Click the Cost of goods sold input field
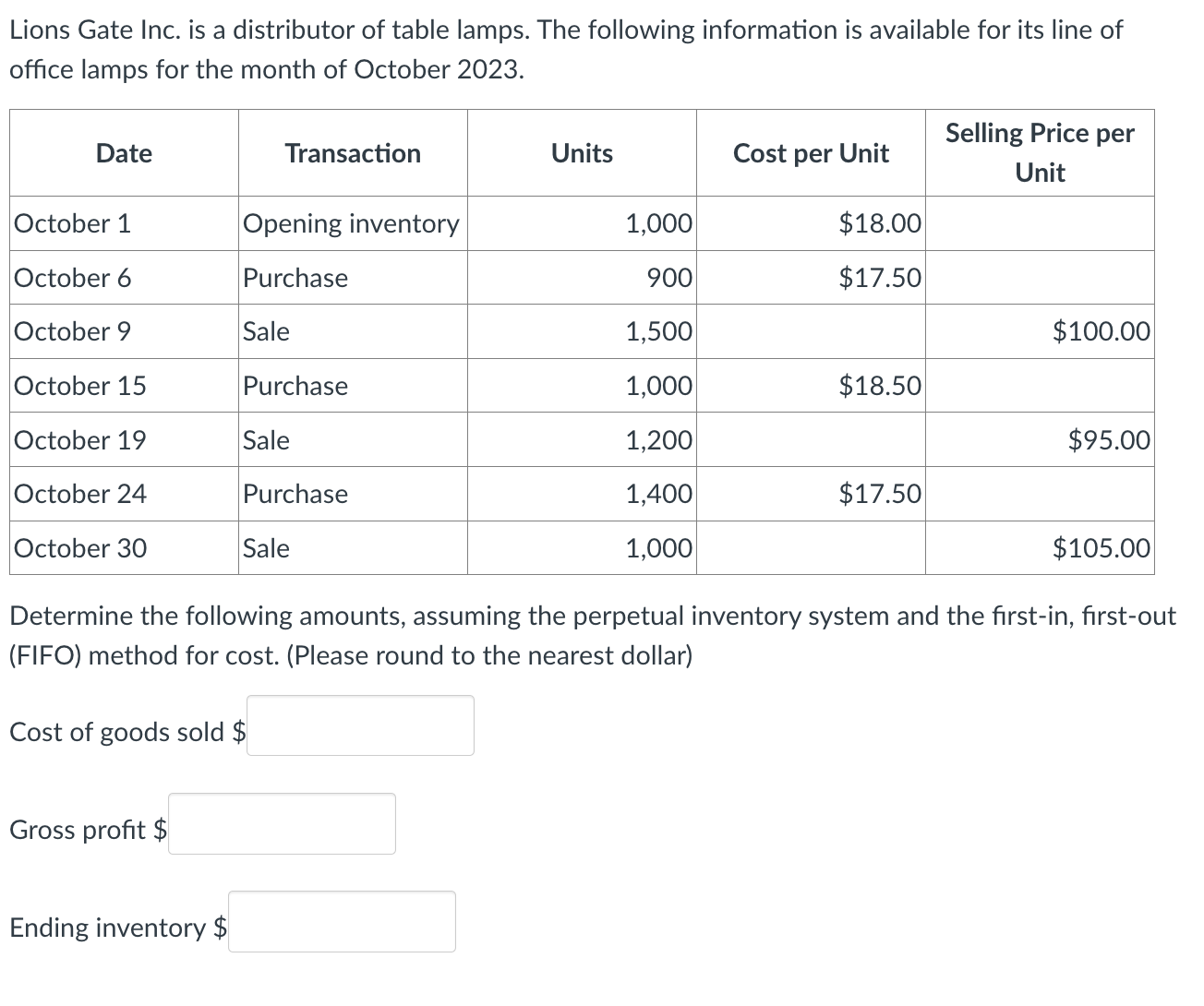The height and width of the screenshot is (1006, 1204). click(x=360, y=725)
